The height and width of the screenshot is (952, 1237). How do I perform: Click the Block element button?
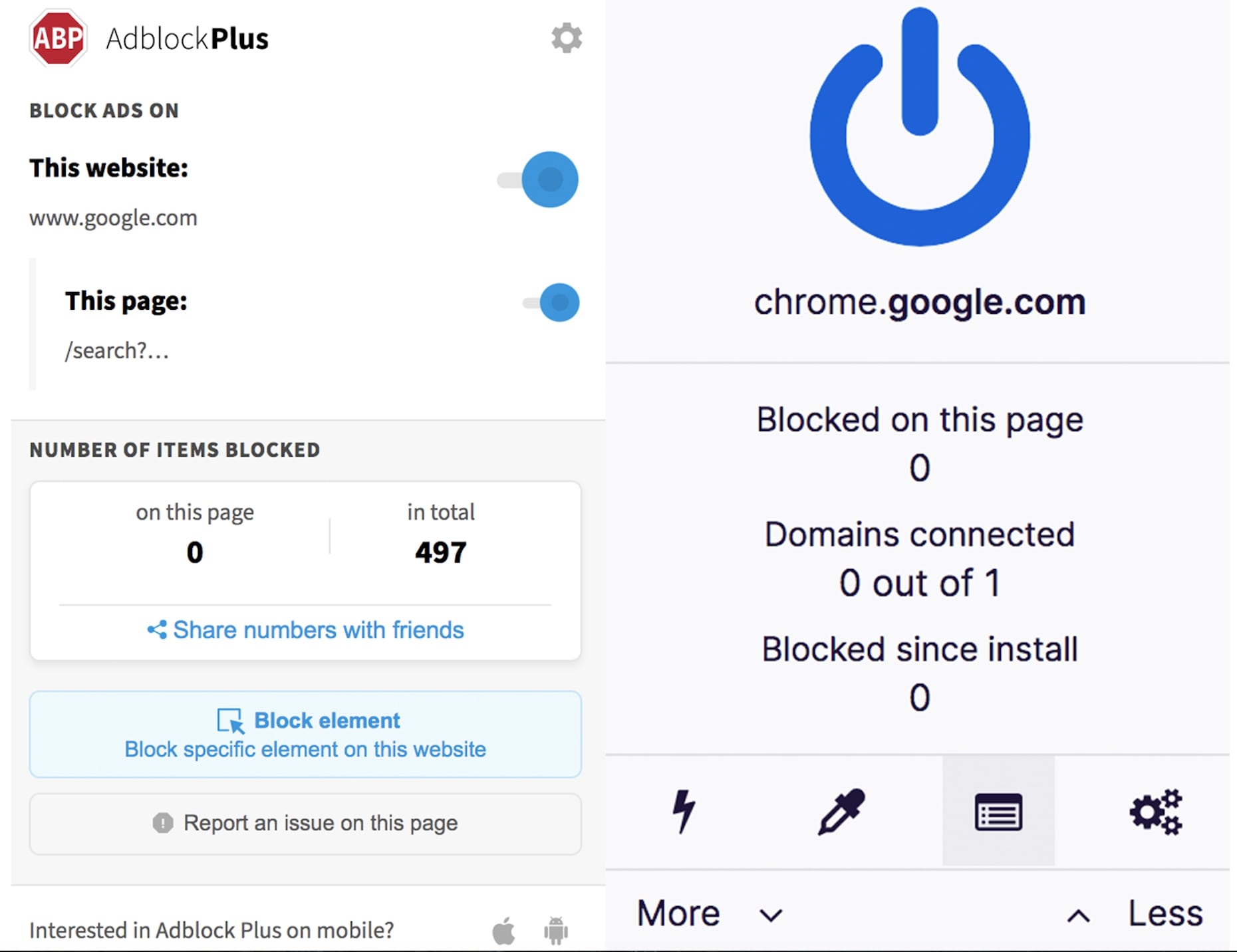pyautogui.click(x=305, y=734)
